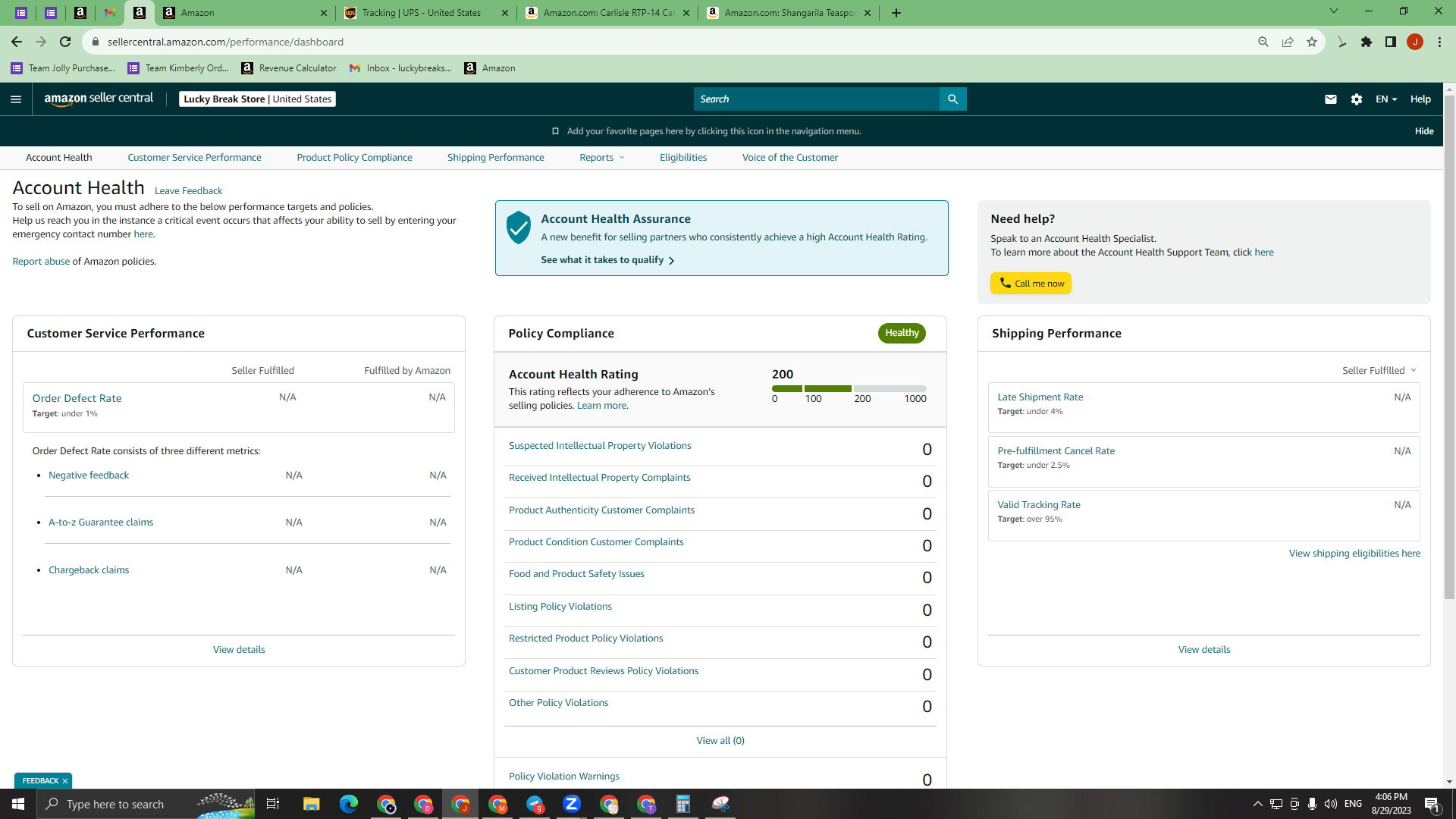Open the Order Defect Rate link
1456x819 pixels.
pyautogui.click(x=77, y=398)
